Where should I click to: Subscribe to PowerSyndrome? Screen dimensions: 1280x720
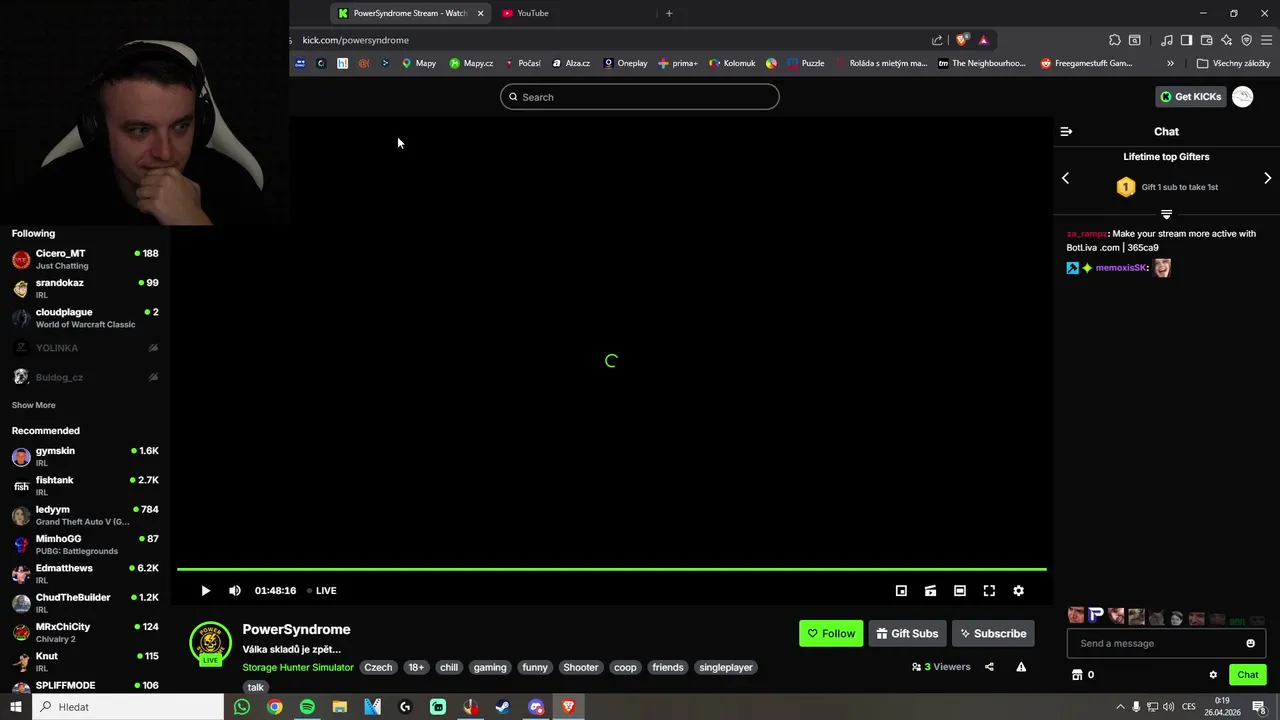click(993, 633)
